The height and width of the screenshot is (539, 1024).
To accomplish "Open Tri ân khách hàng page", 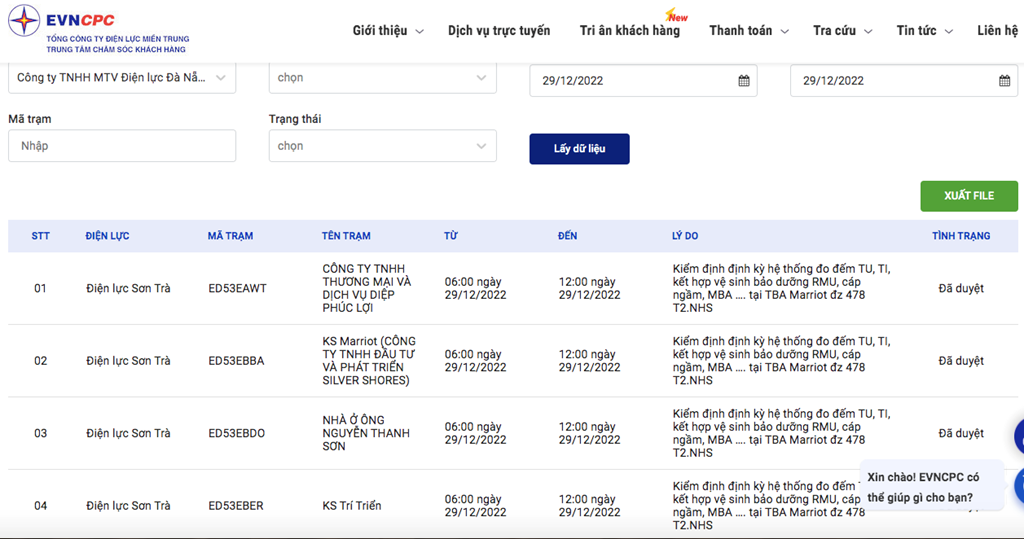I will [630, 31].
